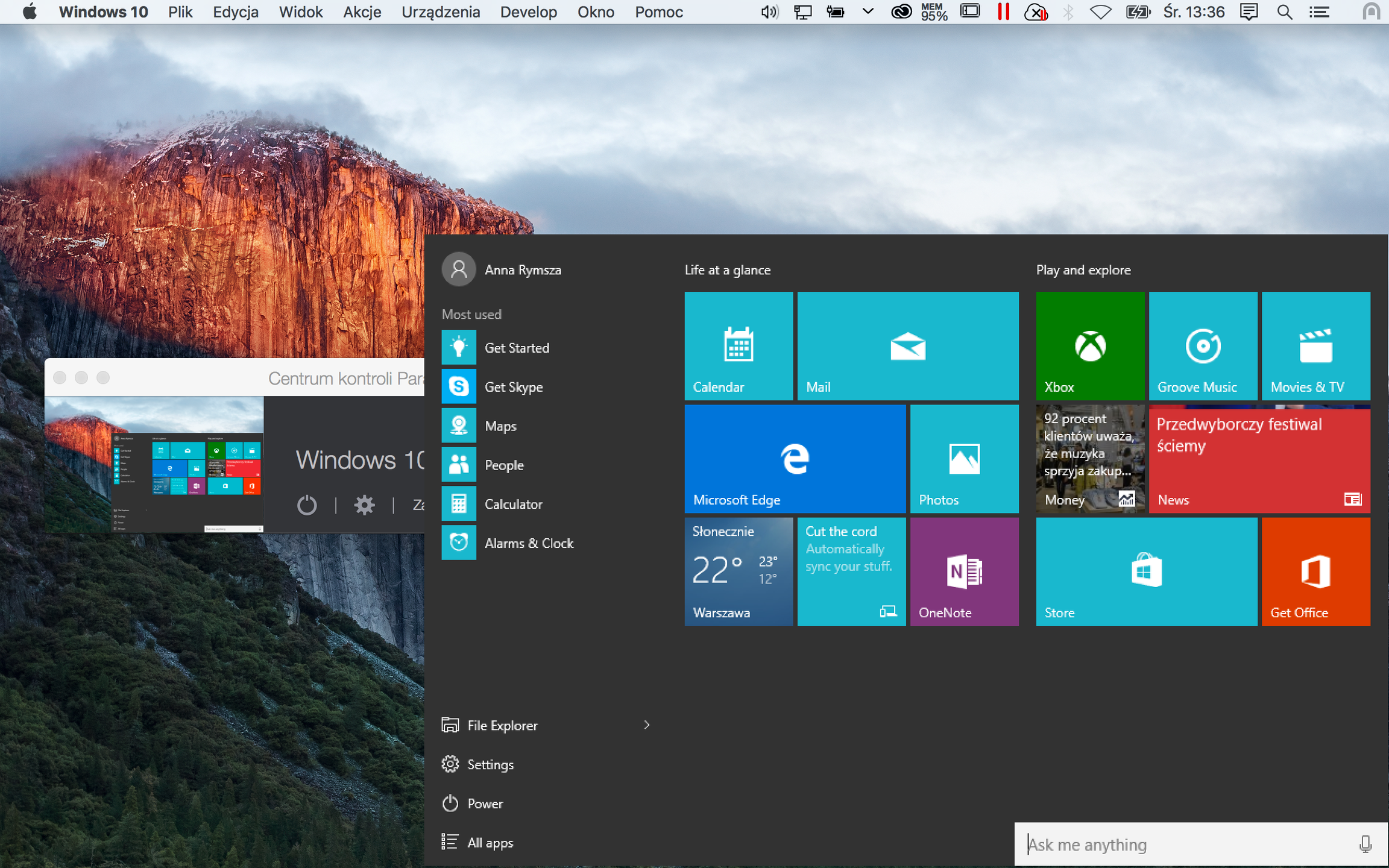Image resolution: width=1389 pixels, height=868 pixels.
Task: Click the Get Skype icon
Action: click(x=459, y=386)
